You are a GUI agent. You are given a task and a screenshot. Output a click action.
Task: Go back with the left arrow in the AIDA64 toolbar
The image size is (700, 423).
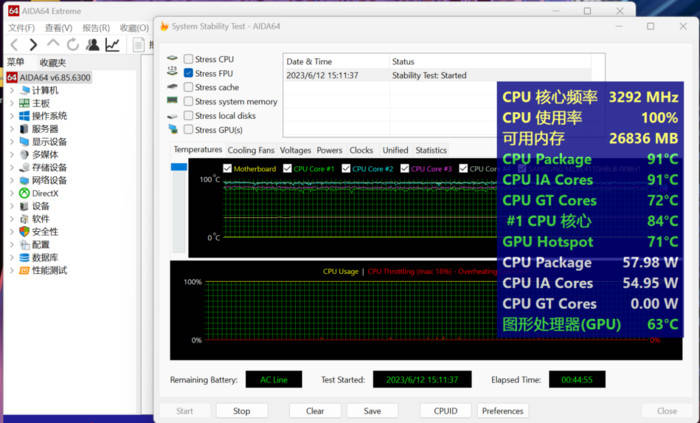[14, 45]
